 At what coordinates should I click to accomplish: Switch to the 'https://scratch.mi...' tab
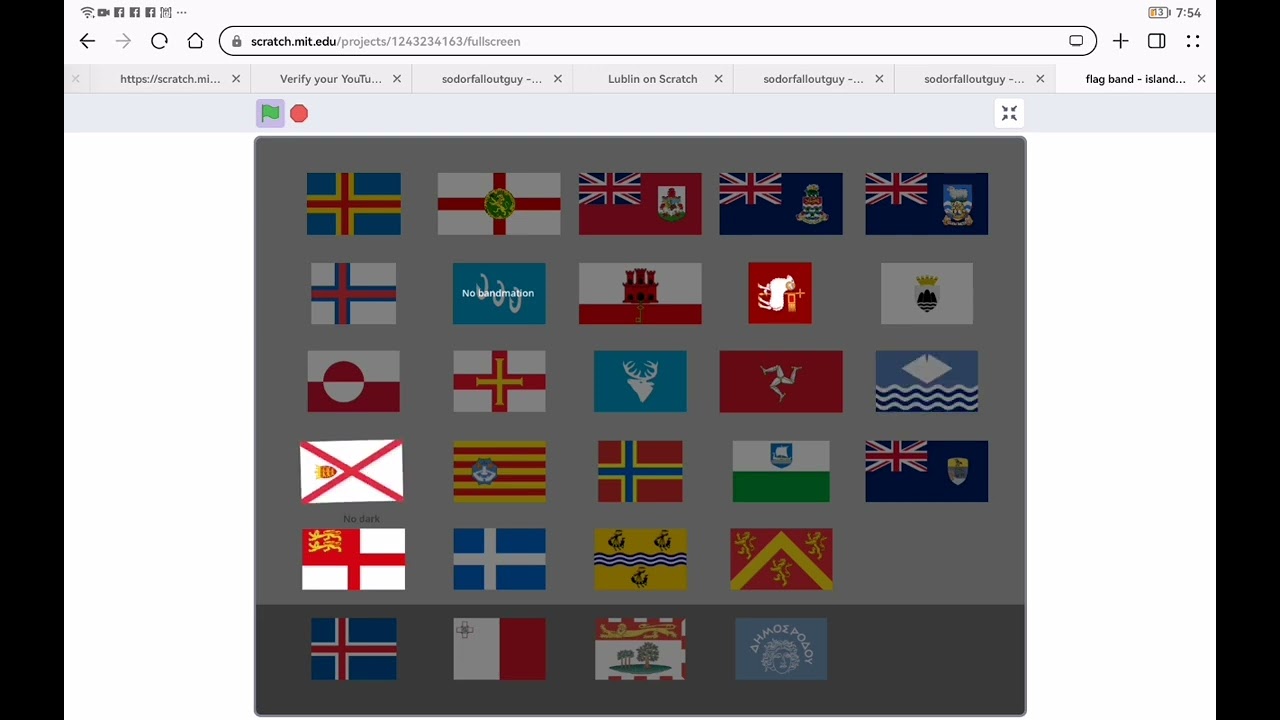[x=170, y=79]
